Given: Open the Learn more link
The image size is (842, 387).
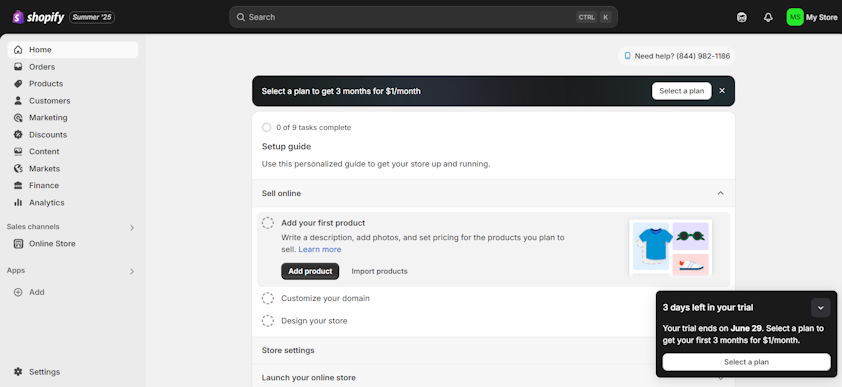Looking at the screenshot, I should click(x=320, y=250).
